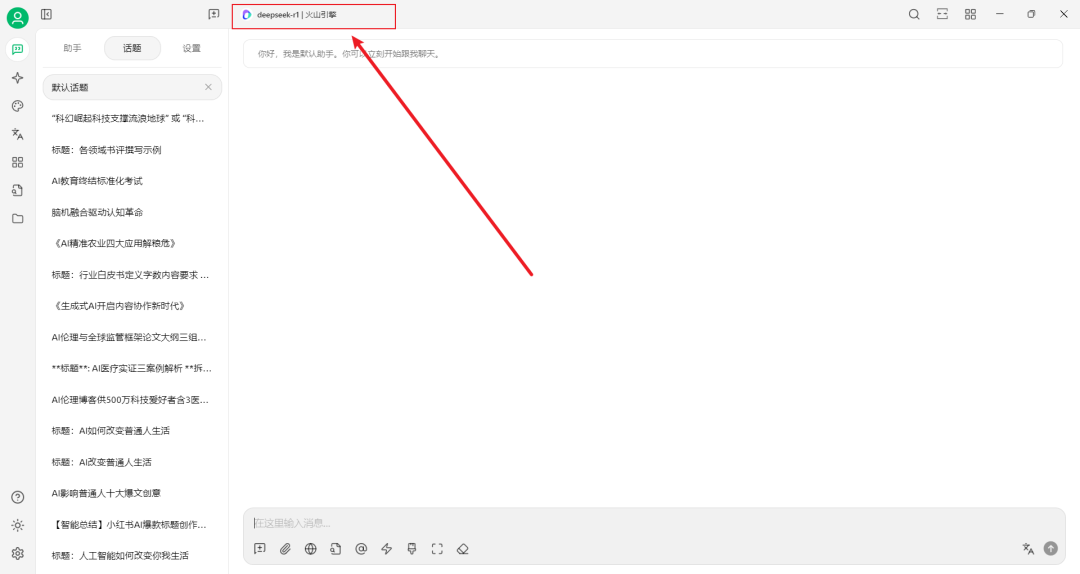Open the translate sidebar icon
Image resolution: width=1080 pixels, height=574 pixels.
pos(17,134)
